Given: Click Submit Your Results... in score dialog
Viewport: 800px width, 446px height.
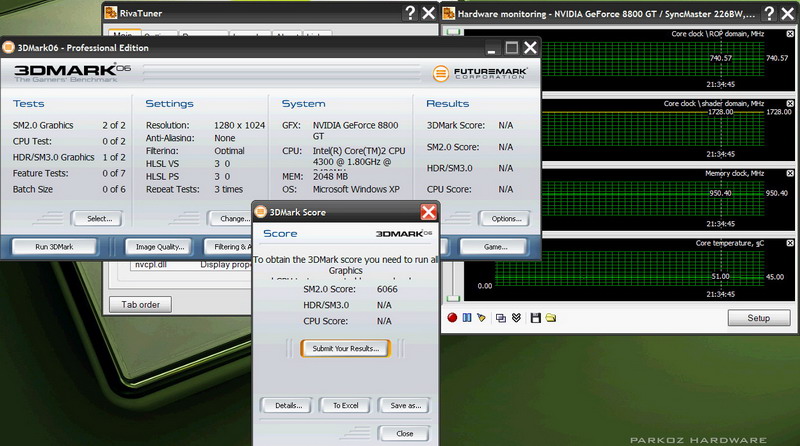Looking at the screenshot, I should [x=345, y=349].
